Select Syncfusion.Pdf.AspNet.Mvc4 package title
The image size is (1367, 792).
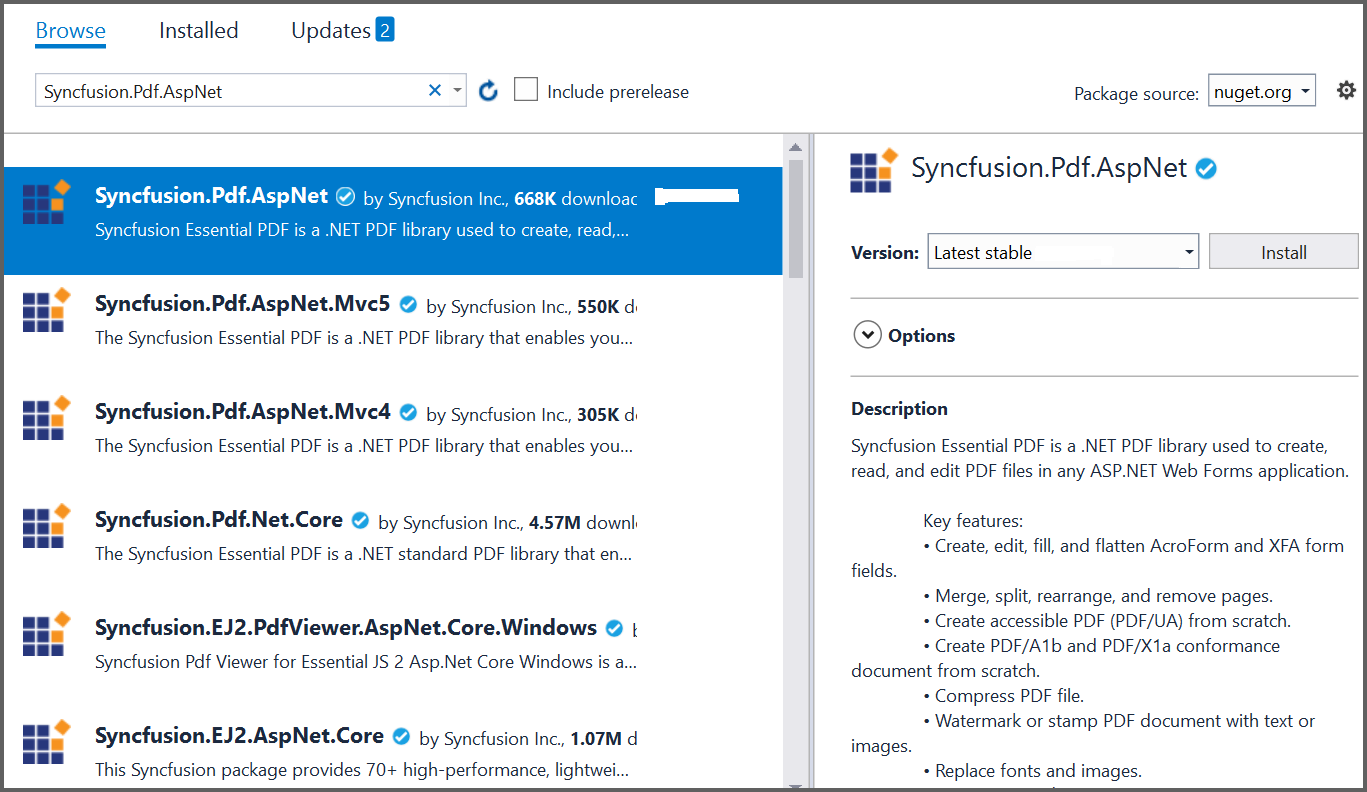(x=242, y=411)
